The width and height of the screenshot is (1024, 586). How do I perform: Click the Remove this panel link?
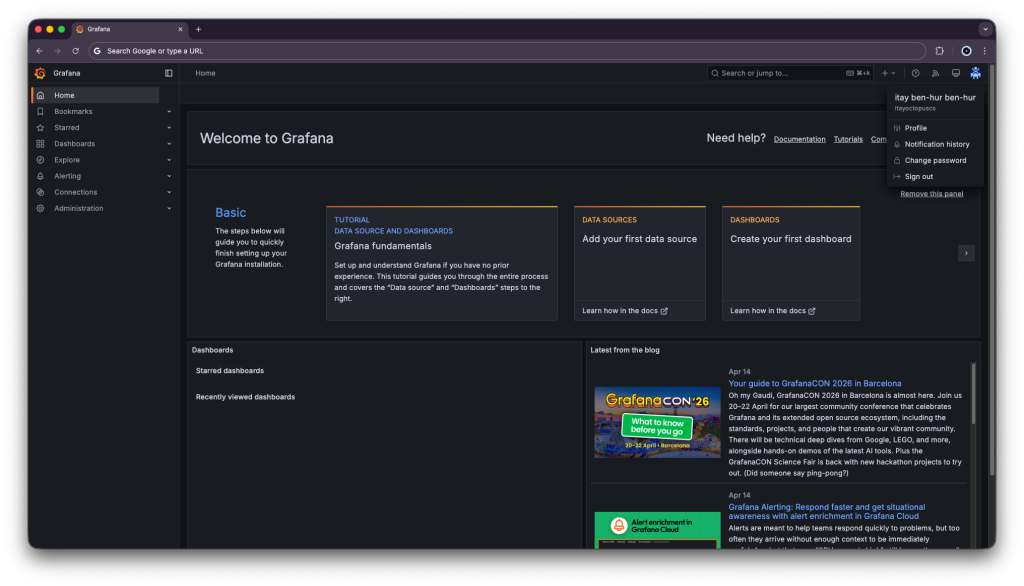click(x=931, y=194)
